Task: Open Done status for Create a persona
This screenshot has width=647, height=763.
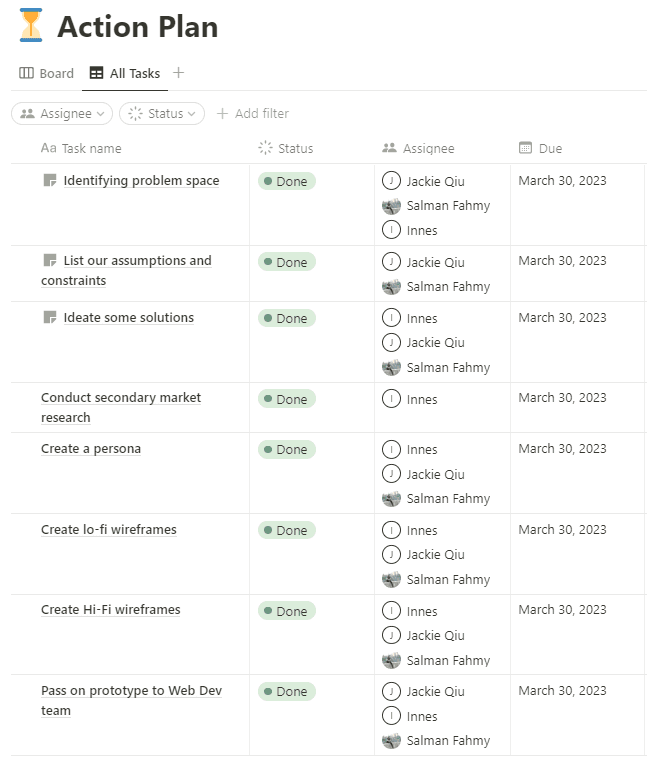Action: (x=287, y=449)
